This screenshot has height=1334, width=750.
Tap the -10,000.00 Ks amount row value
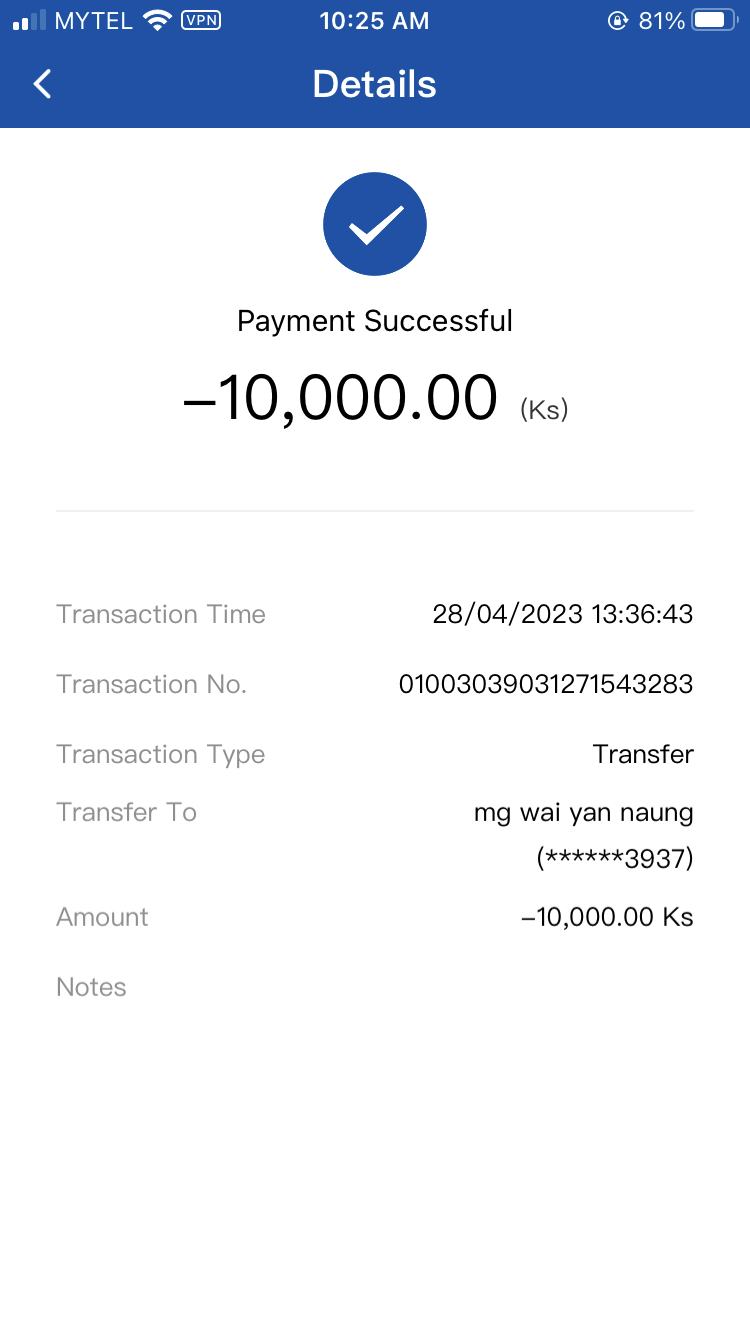[x=607, y=917]
